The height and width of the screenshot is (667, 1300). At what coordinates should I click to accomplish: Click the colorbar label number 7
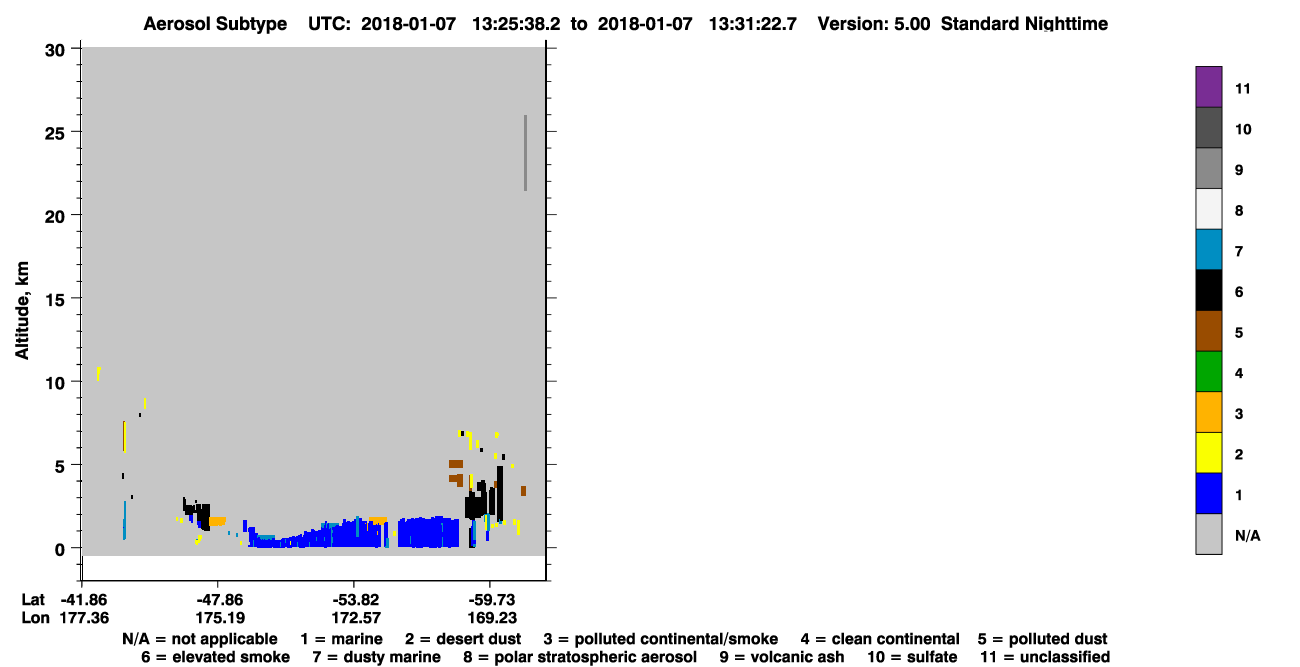coord(1239,251)
